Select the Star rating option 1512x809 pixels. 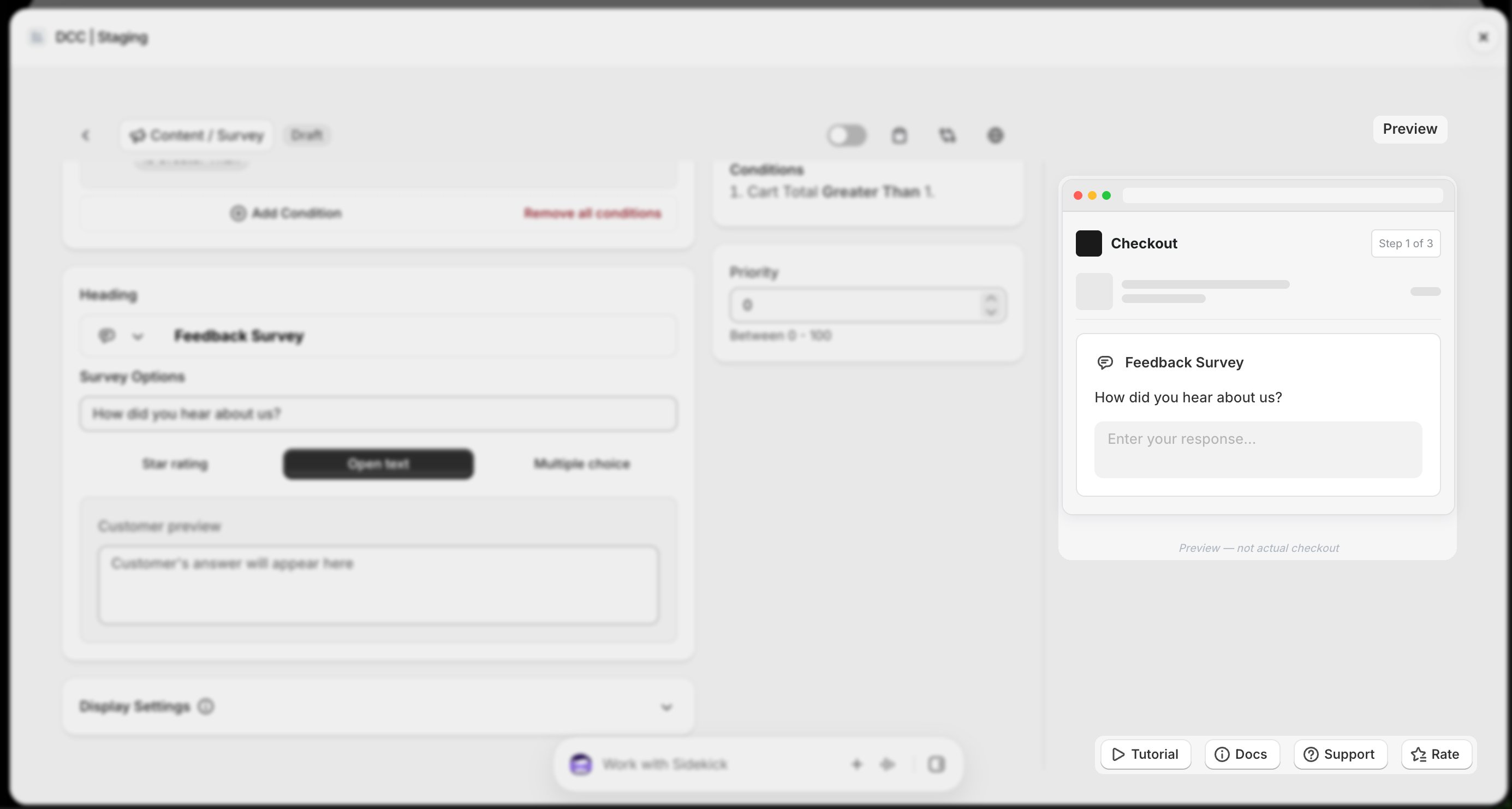tap(175, 464)
